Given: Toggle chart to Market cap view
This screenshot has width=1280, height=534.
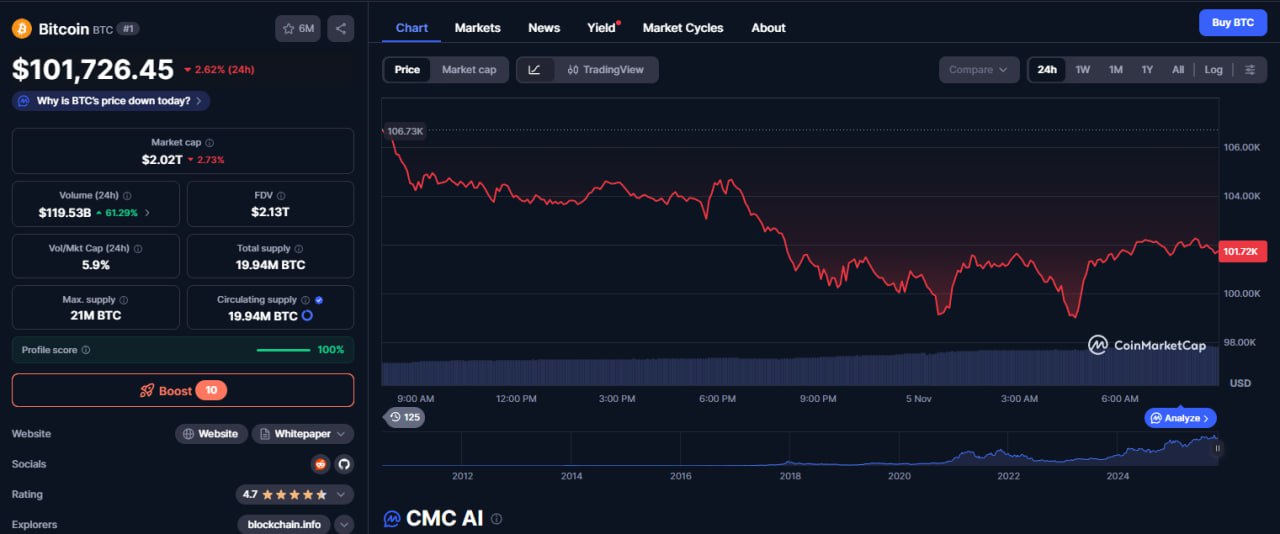Looking at the screenshot, I should click(x=469, y=70).
